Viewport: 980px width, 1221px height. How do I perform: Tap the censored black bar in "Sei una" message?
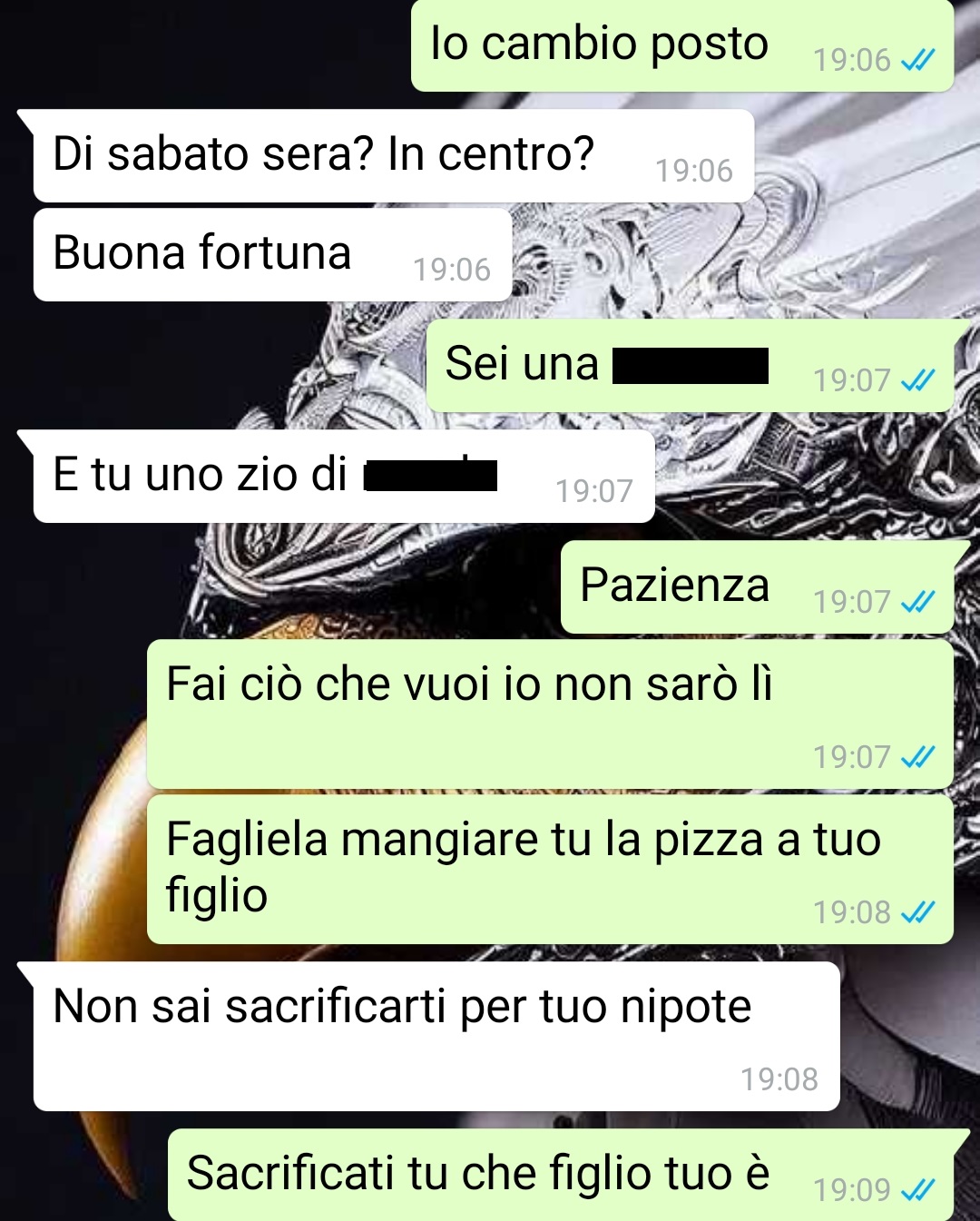point(691,366)
